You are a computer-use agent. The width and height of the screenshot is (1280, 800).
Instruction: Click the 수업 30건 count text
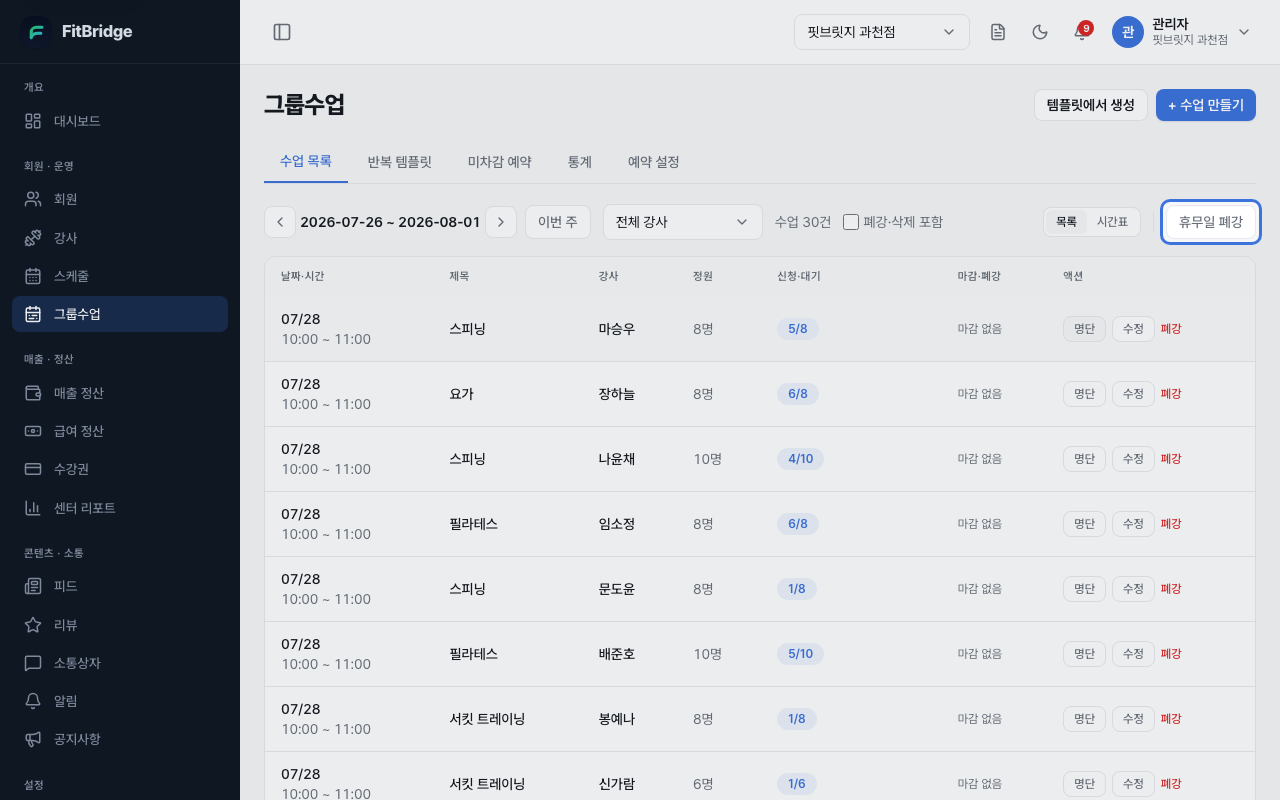click(x=803, y=222)
